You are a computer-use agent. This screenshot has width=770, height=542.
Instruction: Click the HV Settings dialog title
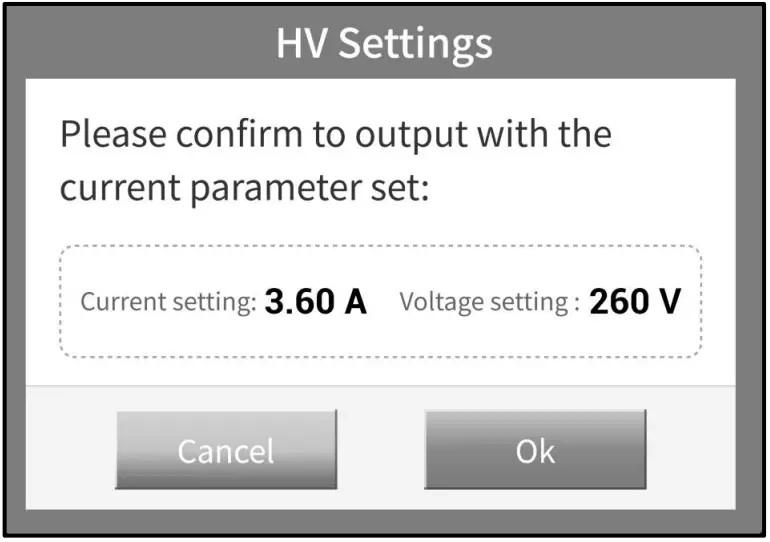[x=384, y=44]
